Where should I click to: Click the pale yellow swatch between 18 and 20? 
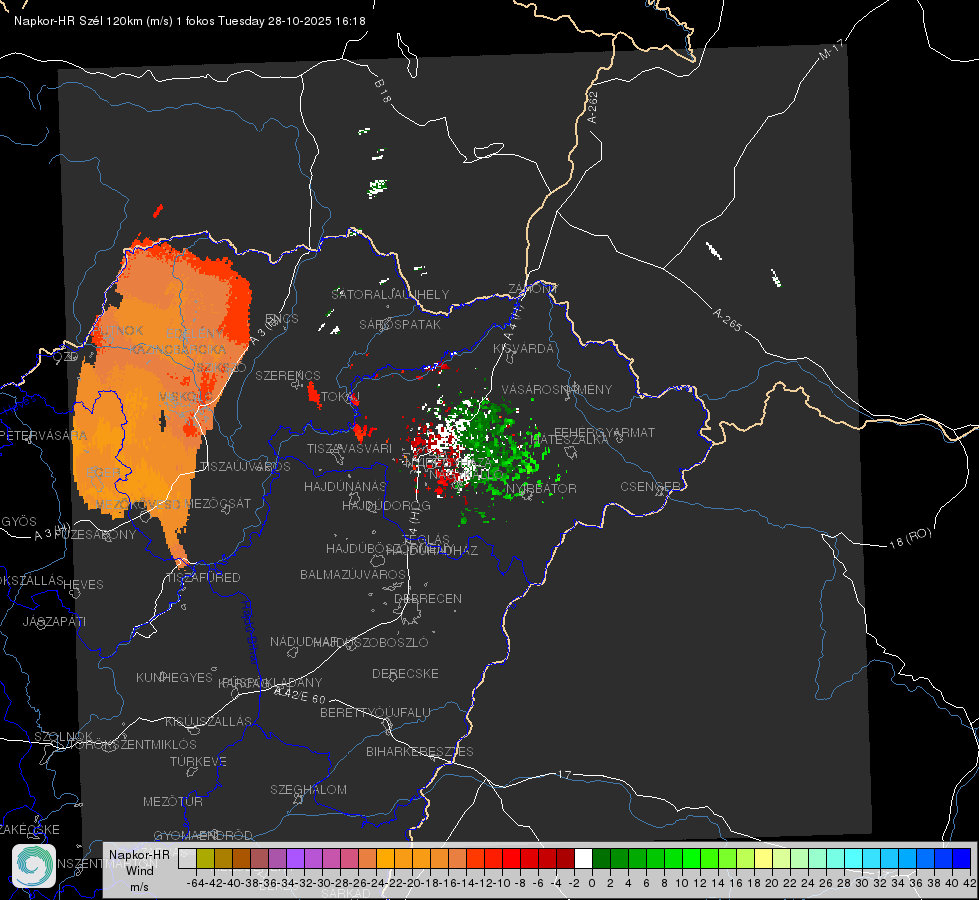click(763, 858)
